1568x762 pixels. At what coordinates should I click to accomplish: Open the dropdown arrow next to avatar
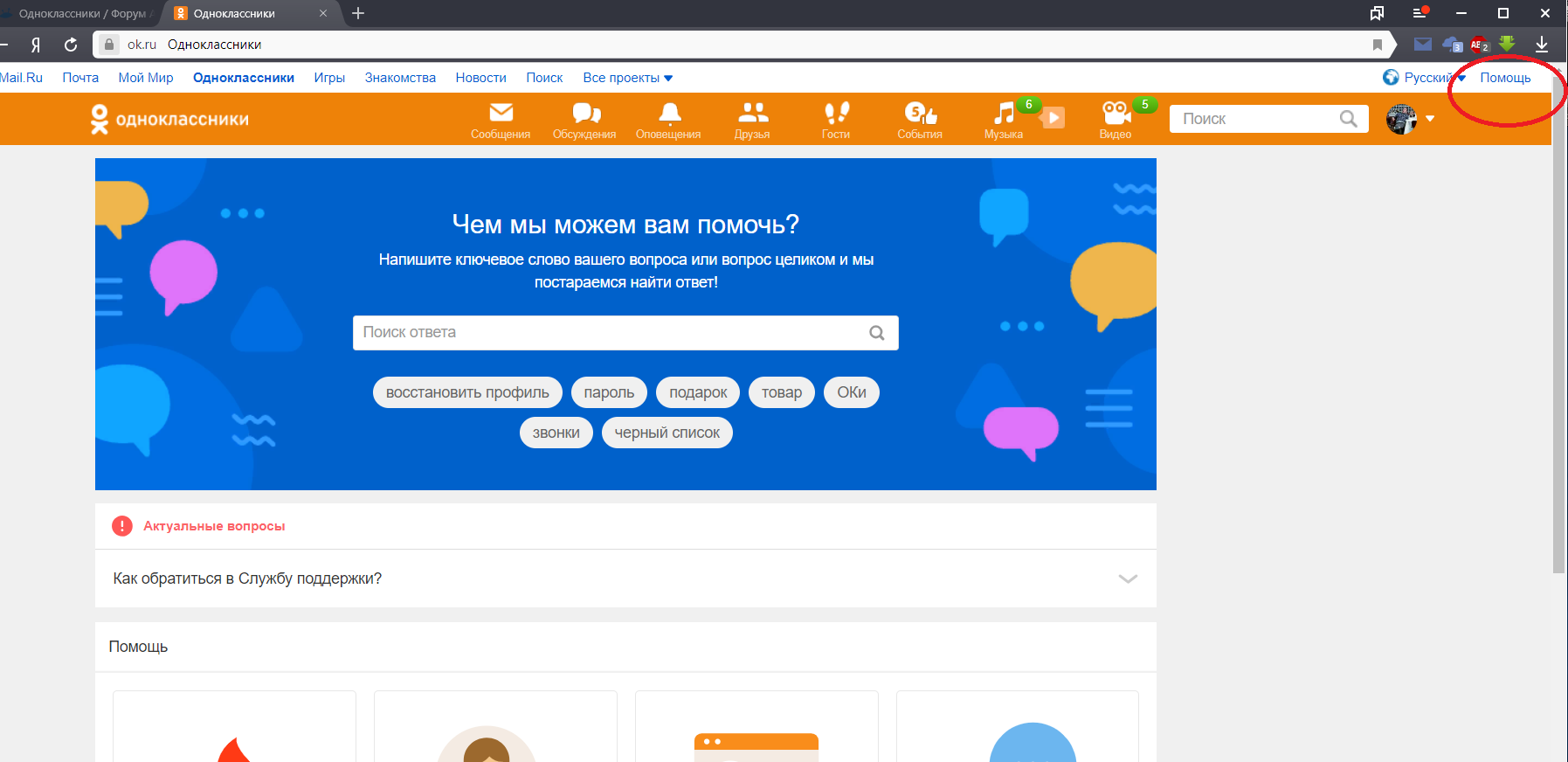point(1430,119)
